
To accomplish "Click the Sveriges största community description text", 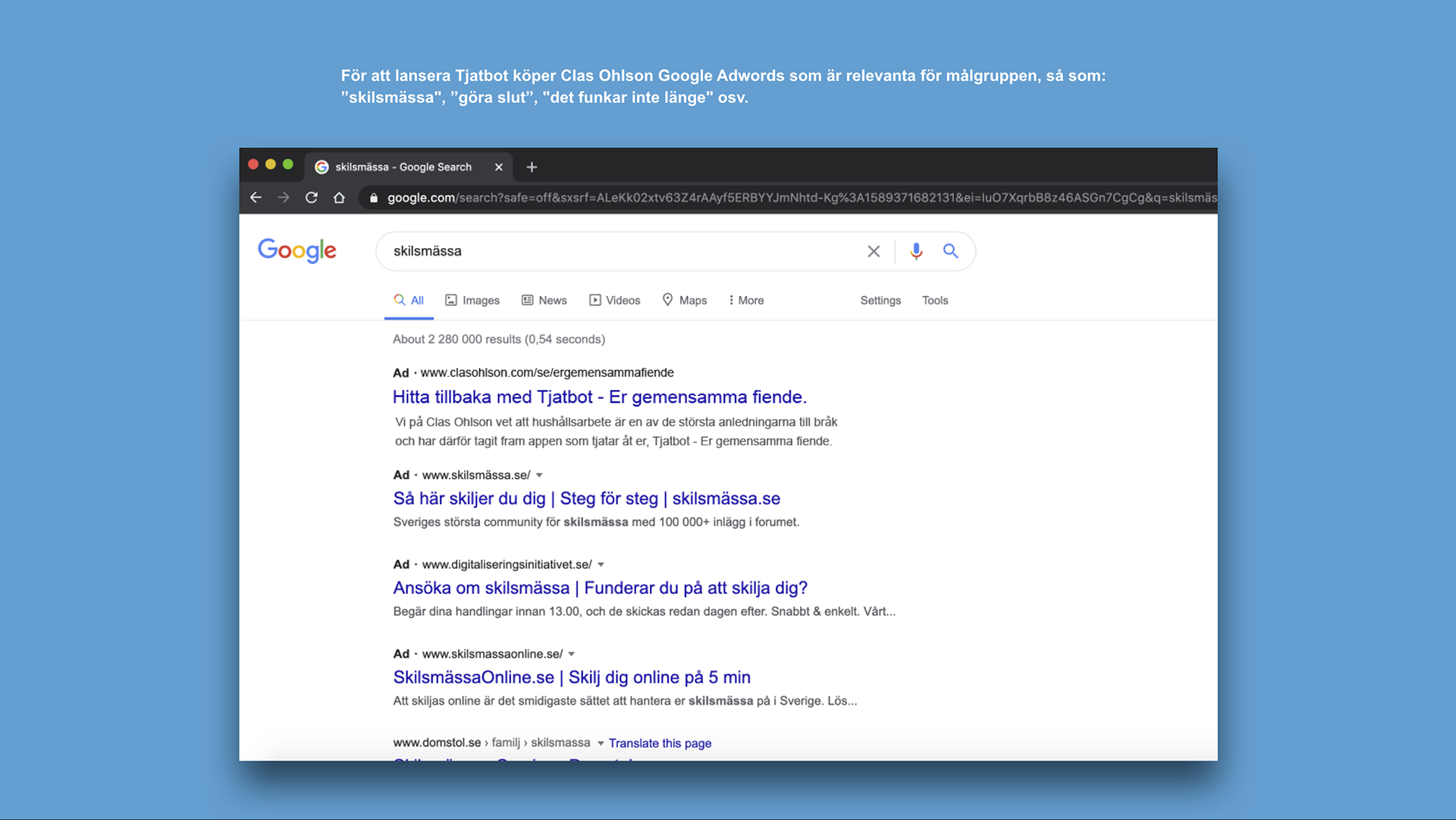I will coord(596,522).
